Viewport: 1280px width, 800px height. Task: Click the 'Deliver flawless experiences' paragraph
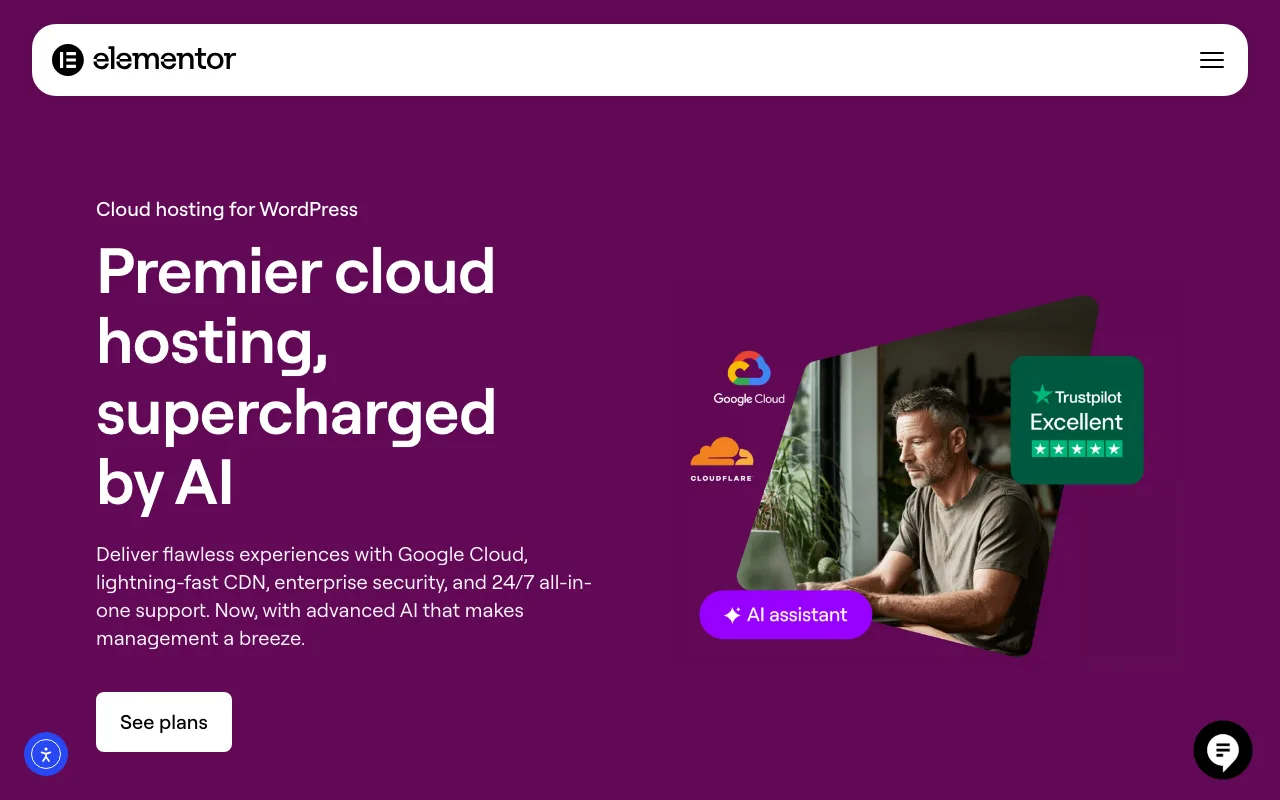pos(344,596)
